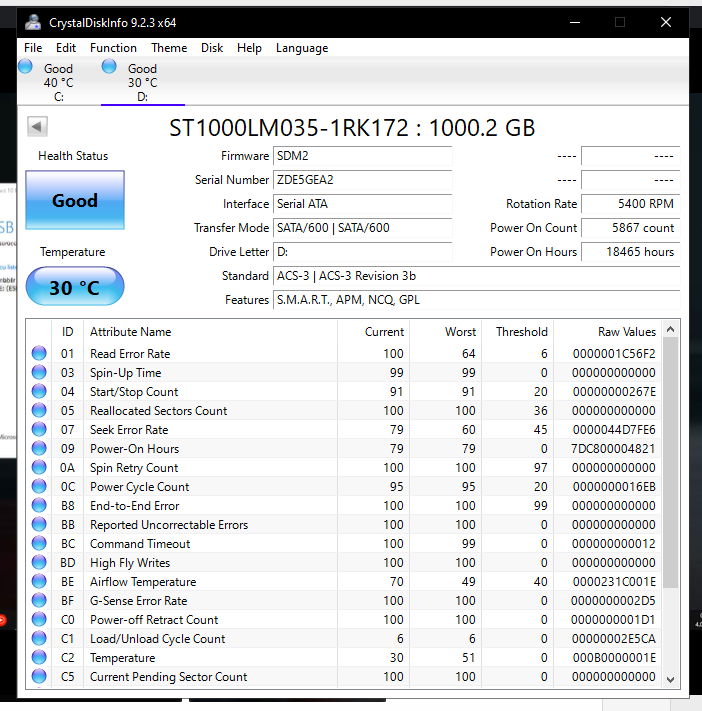
Task: Open the Theme menu
Action: pyautogui.click(x=169, y=48)
